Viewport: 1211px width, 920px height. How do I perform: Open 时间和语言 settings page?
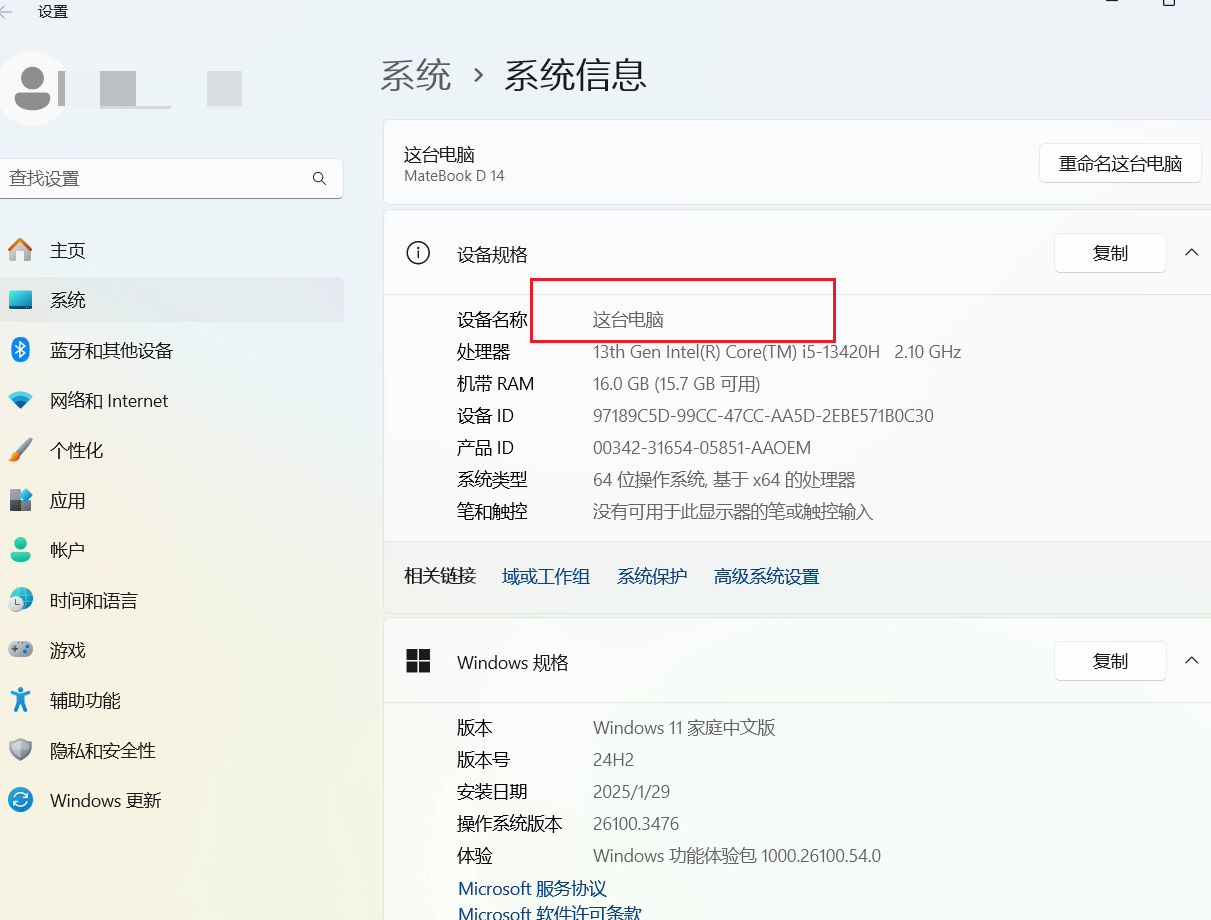click(x=93, y=600)
